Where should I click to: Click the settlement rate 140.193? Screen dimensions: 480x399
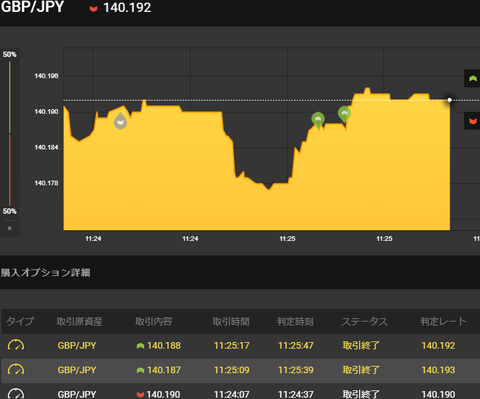[438, 370]
